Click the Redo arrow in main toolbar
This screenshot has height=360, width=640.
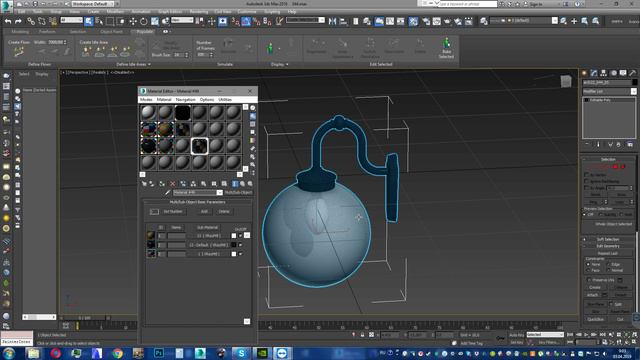point(18,21)
